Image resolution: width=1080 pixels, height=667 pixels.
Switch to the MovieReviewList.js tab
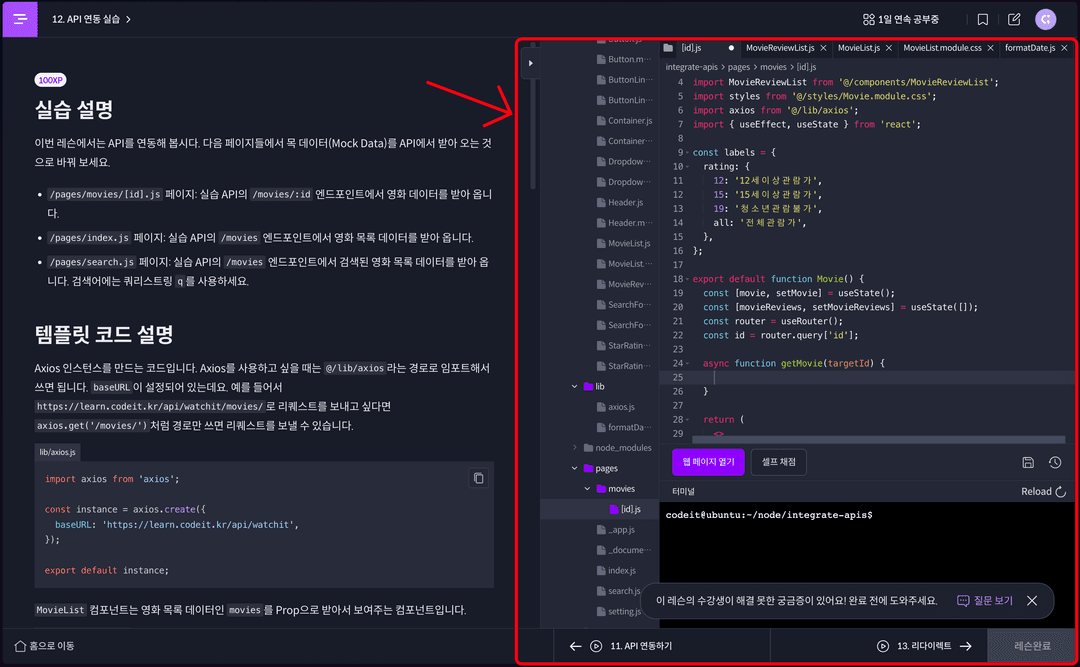tap(780, 48)
